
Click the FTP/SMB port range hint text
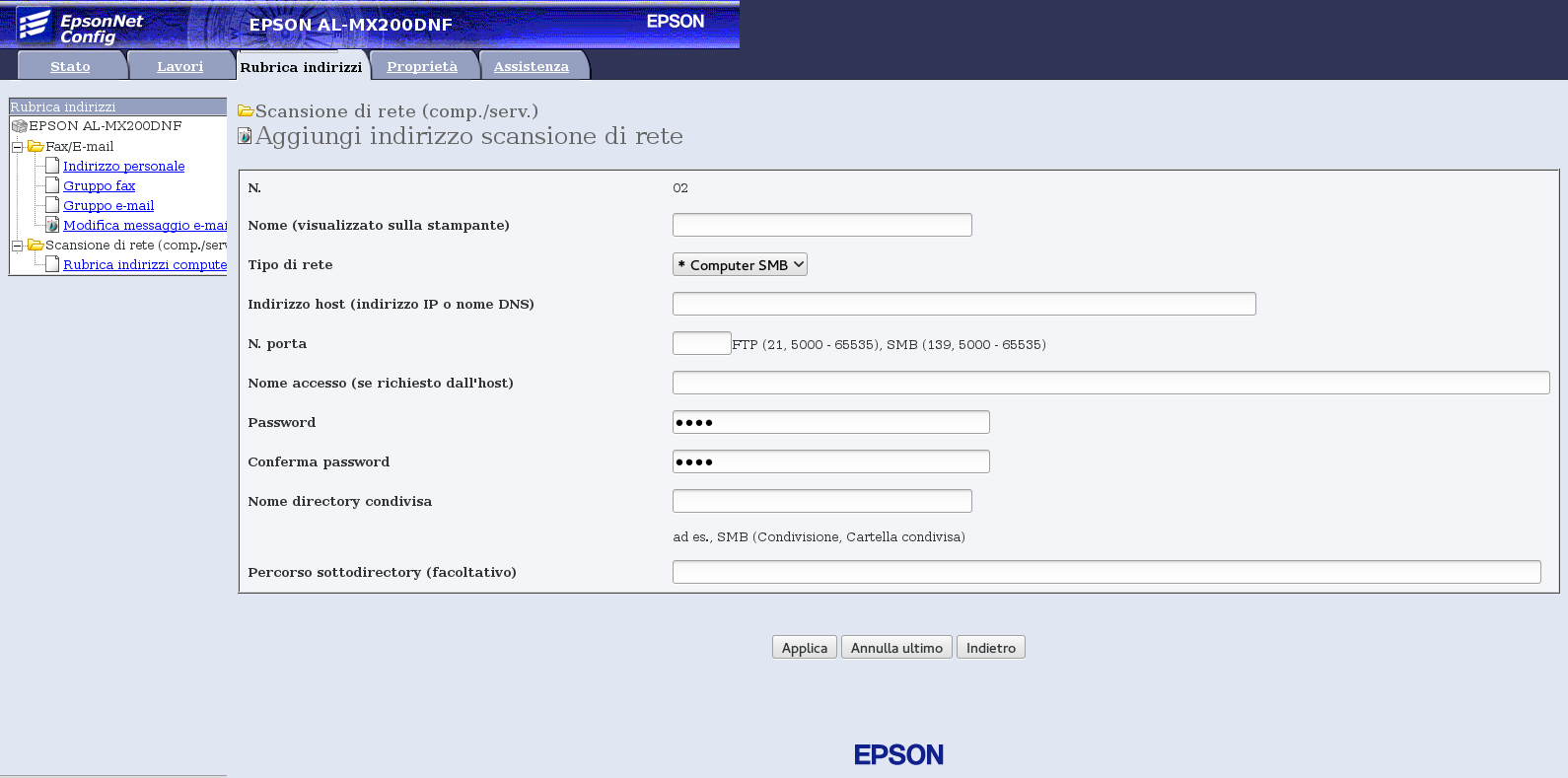point(890,344)
